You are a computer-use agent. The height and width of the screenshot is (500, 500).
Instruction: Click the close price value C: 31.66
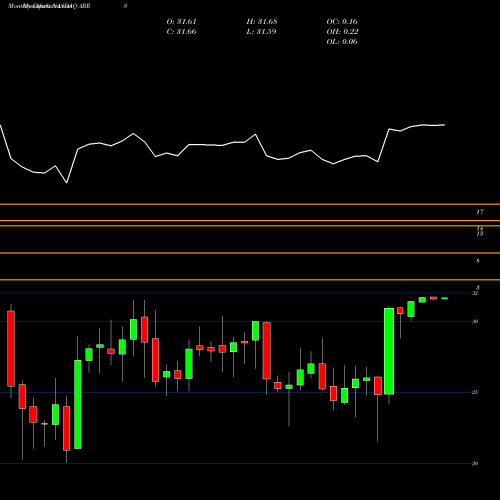(x=181, y=32)
